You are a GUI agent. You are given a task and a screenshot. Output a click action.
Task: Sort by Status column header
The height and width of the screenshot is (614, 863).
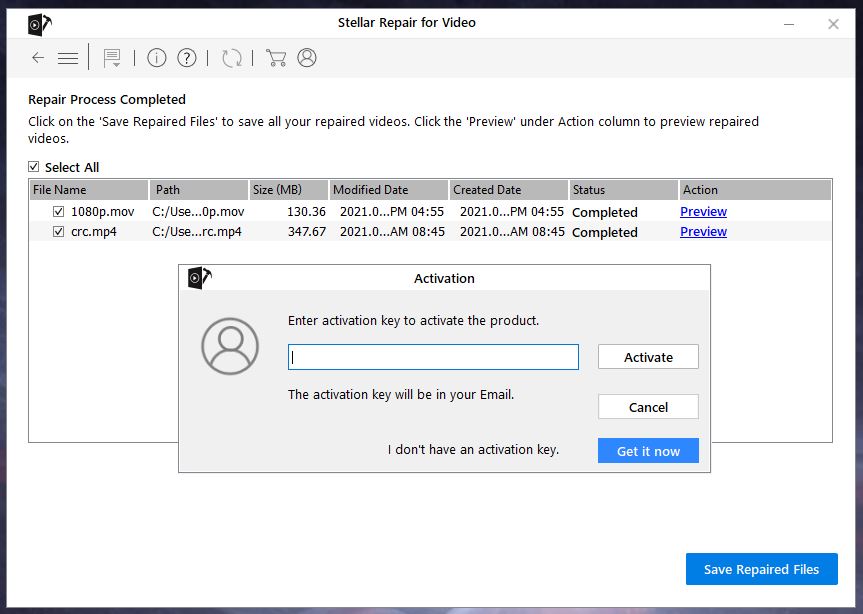(624, 190)
